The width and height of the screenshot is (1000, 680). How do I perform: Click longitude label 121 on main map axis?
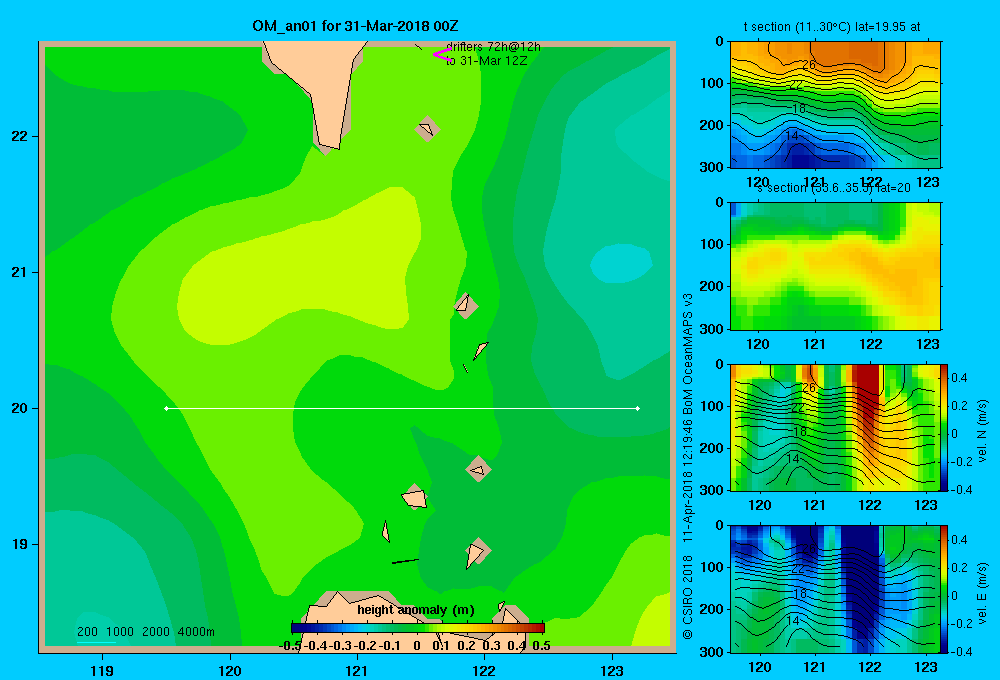pos(357,670)
